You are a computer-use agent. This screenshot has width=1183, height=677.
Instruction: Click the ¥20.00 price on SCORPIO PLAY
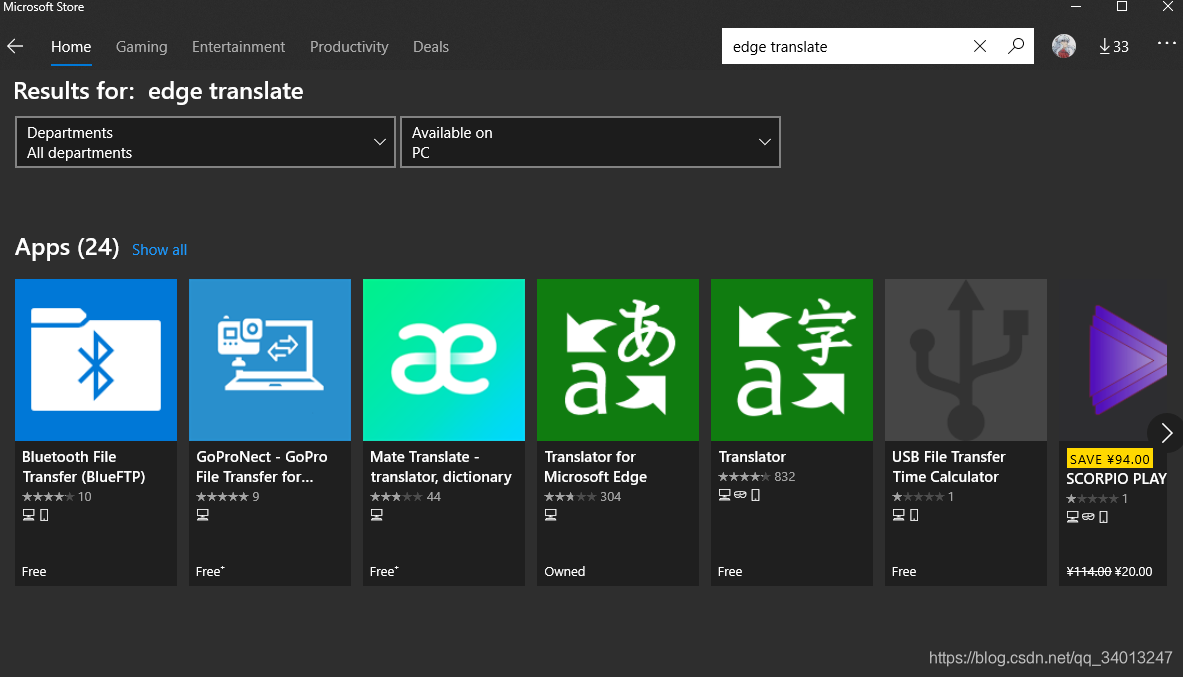coord(1133,571)
